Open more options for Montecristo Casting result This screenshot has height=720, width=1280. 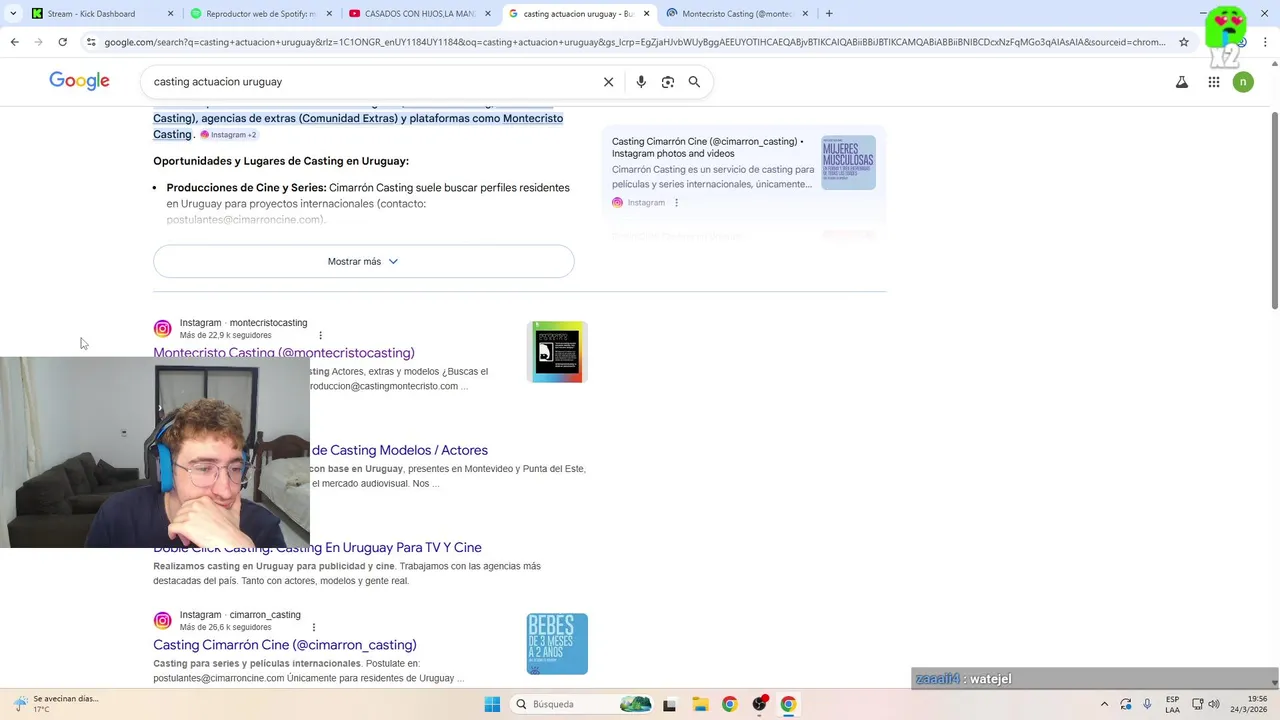click(x=320, y=335)
